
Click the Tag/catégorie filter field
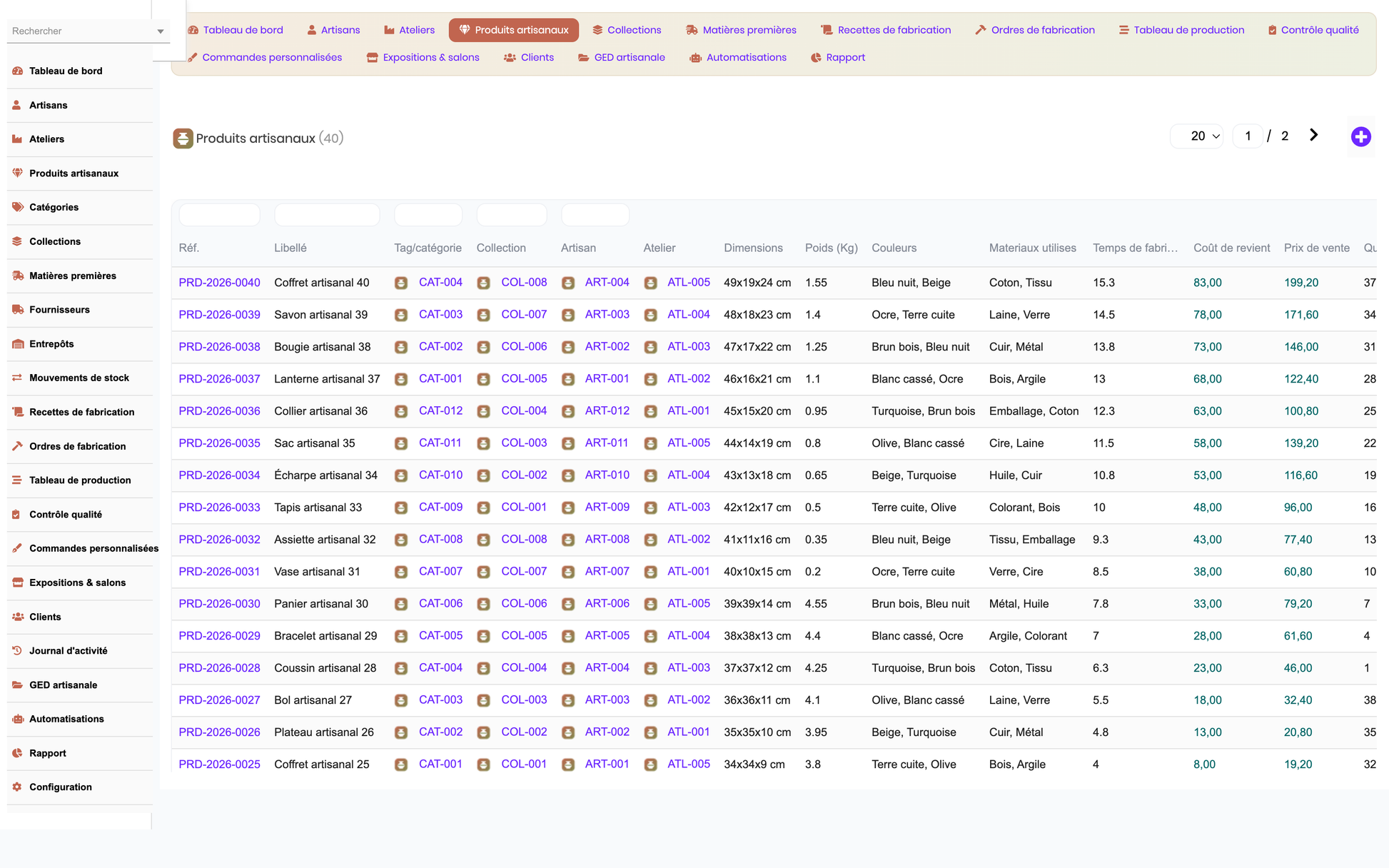(428, 215)
